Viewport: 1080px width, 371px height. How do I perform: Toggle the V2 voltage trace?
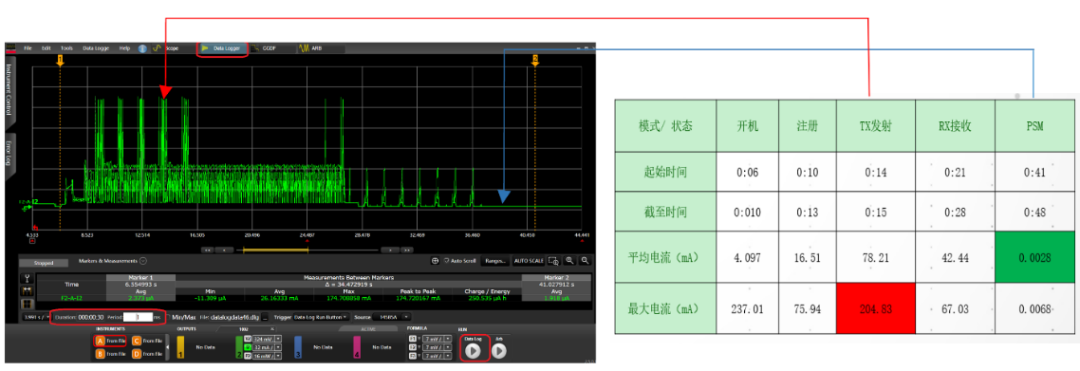click(248, 339)
